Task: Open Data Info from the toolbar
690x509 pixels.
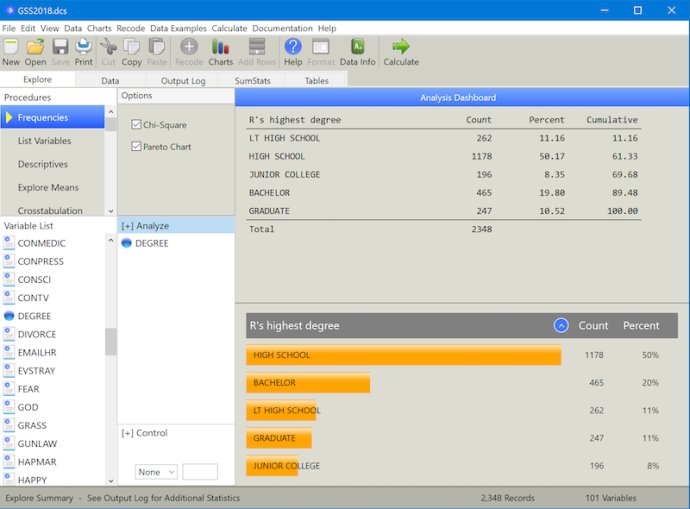Action: click(x=357, y=47)
